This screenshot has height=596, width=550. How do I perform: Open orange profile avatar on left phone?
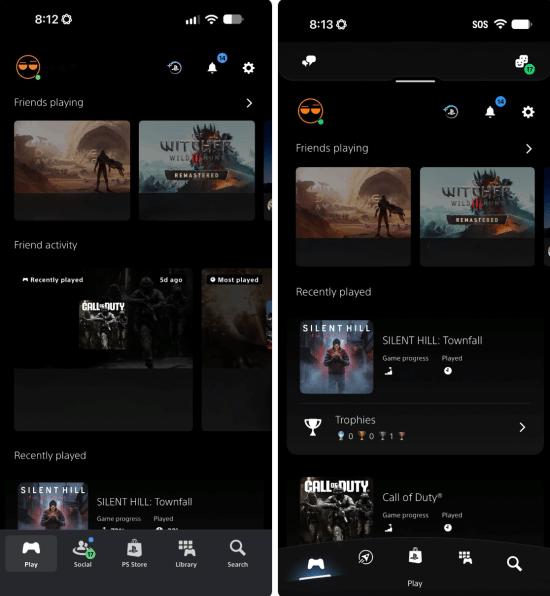28,67
